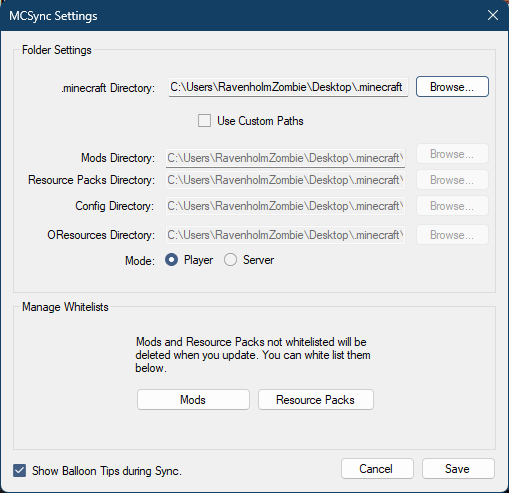Image resolution: width=509 pixels, height=493 pixels.
Task: Save the settings
Action: pos(458,469)
